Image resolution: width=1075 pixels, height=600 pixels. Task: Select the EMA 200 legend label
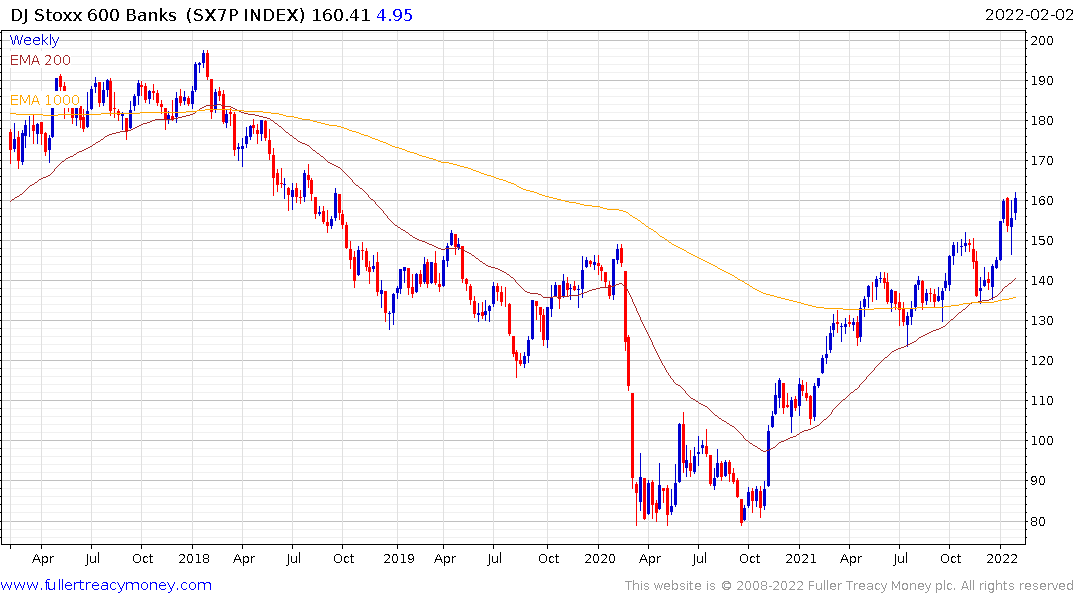[40, 60]
